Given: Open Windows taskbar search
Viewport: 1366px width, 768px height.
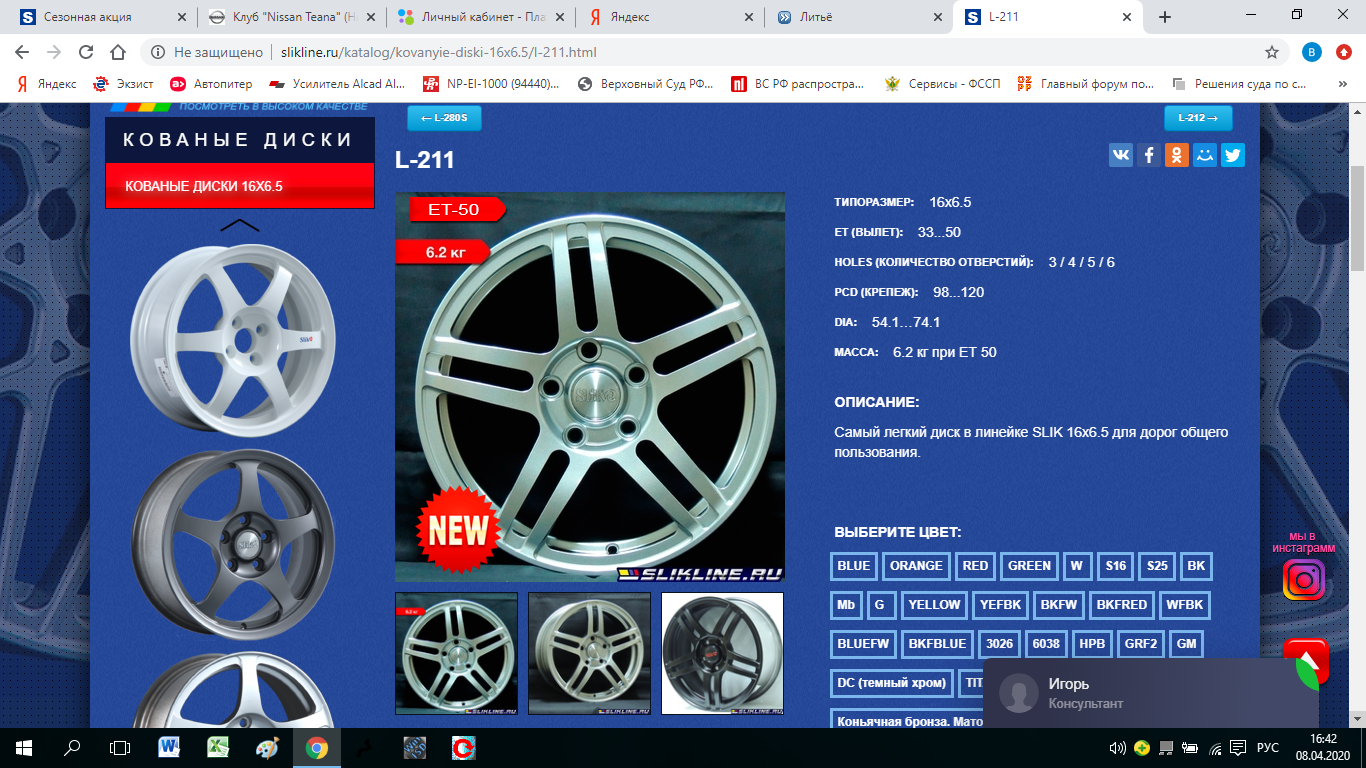Looking at the screenshot, I should [x=72, y=747].
